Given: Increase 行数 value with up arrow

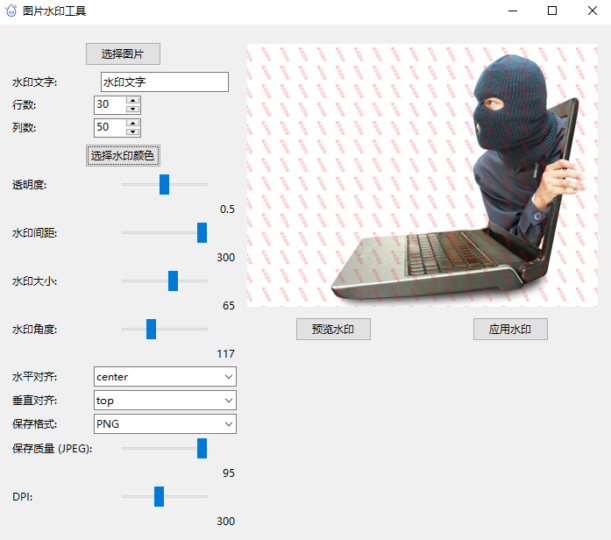Looking at the screenshot, I should [133, 100].
